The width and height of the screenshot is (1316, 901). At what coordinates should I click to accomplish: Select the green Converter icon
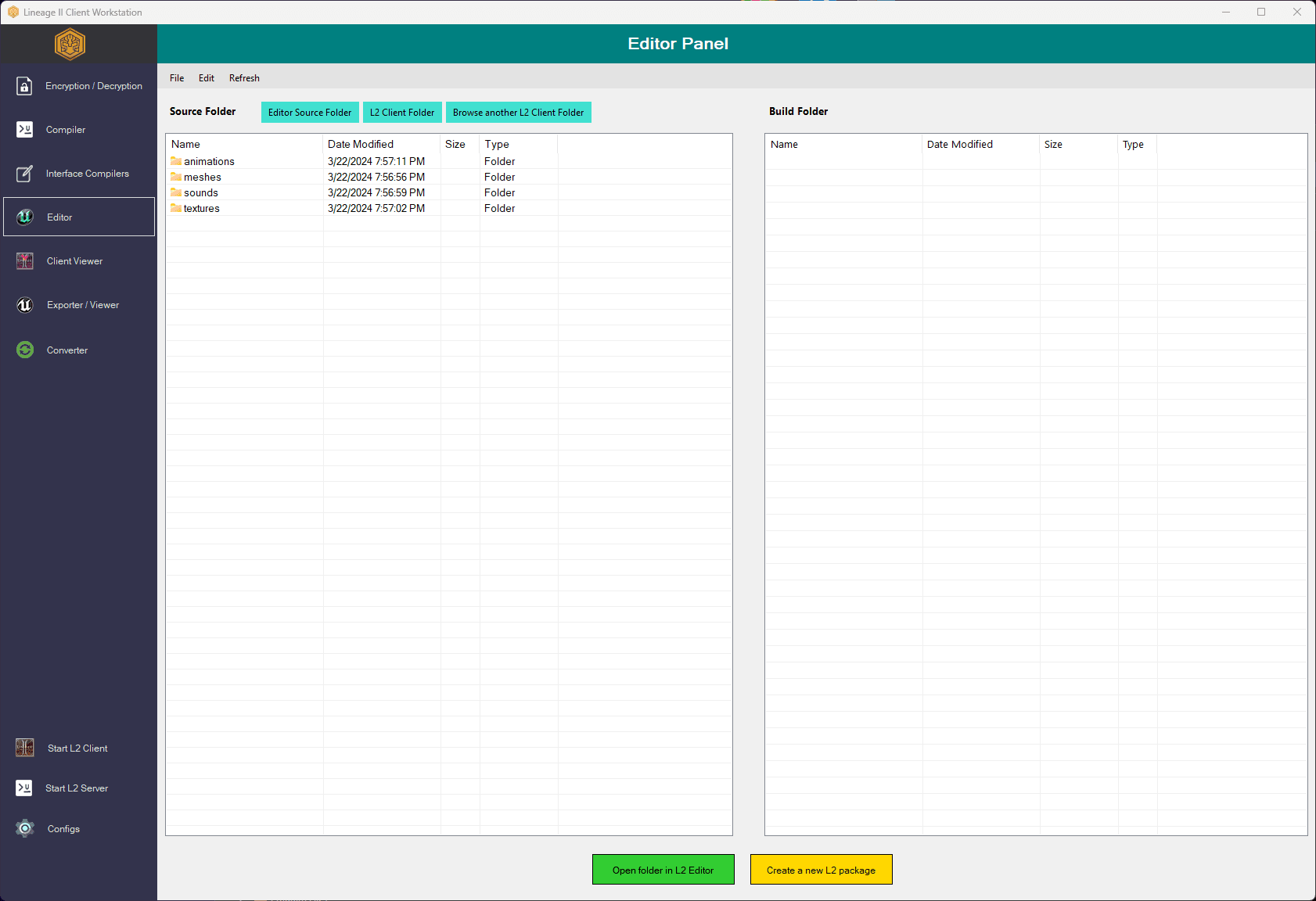click(24, 350)
